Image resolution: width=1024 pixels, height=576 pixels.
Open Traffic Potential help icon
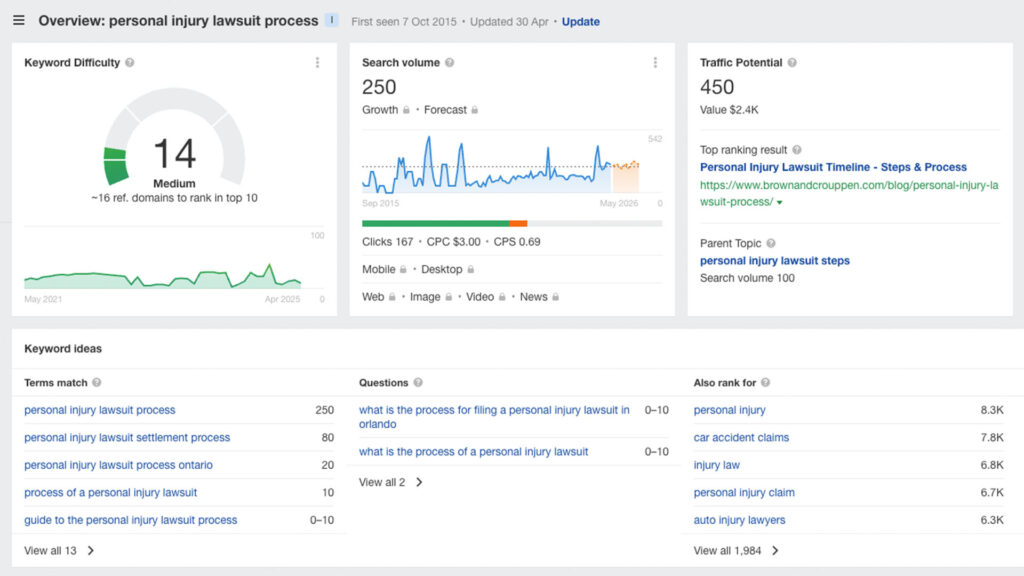click(x=792, y=63)
